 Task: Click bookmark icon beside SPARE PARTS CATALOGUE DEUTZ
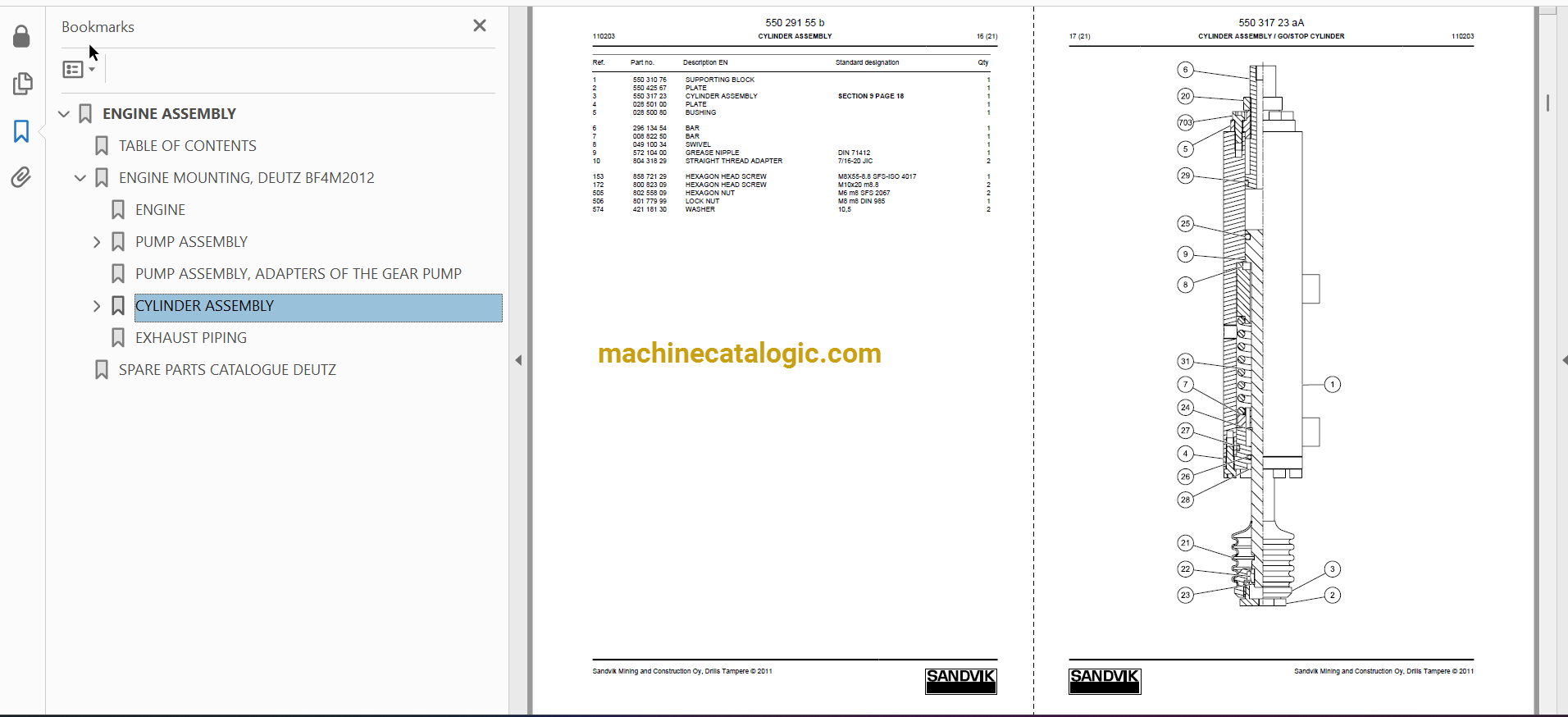[x=102, y=370]
